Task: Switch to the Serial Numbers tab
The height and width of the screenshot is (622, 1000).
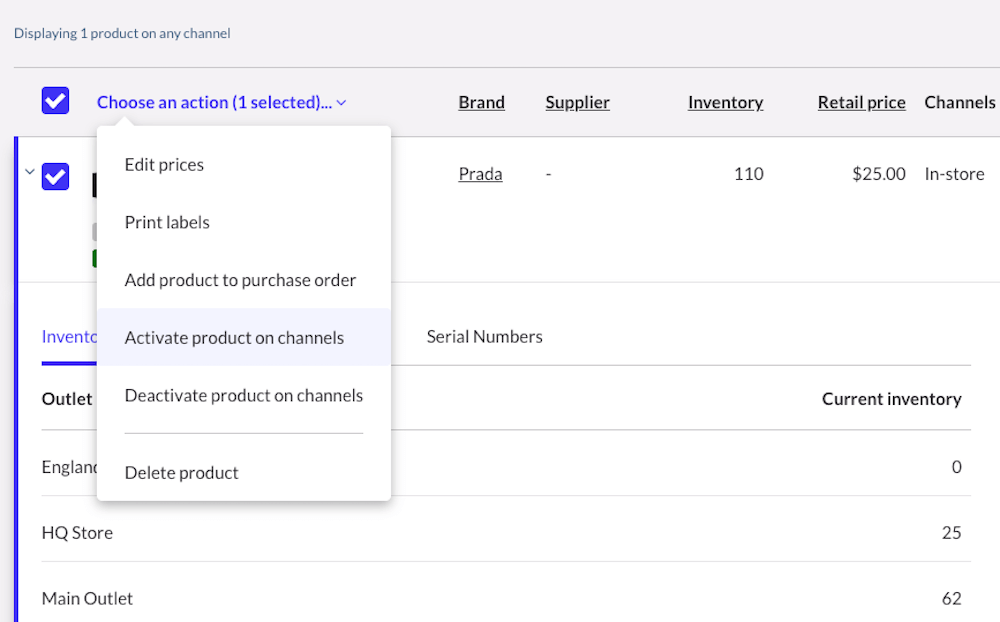Action: [485, 336]
